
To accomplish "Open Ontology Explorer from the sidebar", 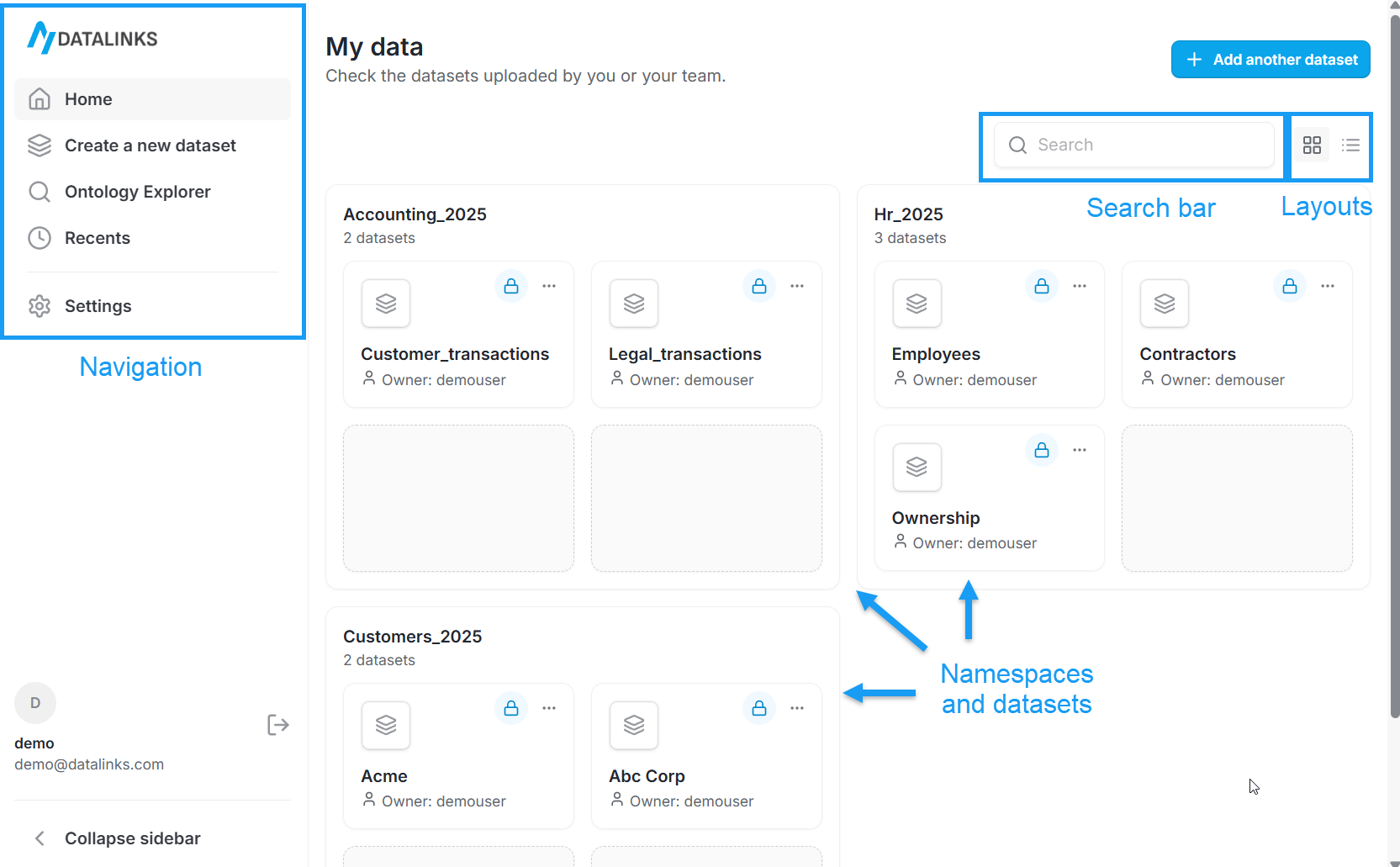I will pyautogui.click(x=137, y=192).
